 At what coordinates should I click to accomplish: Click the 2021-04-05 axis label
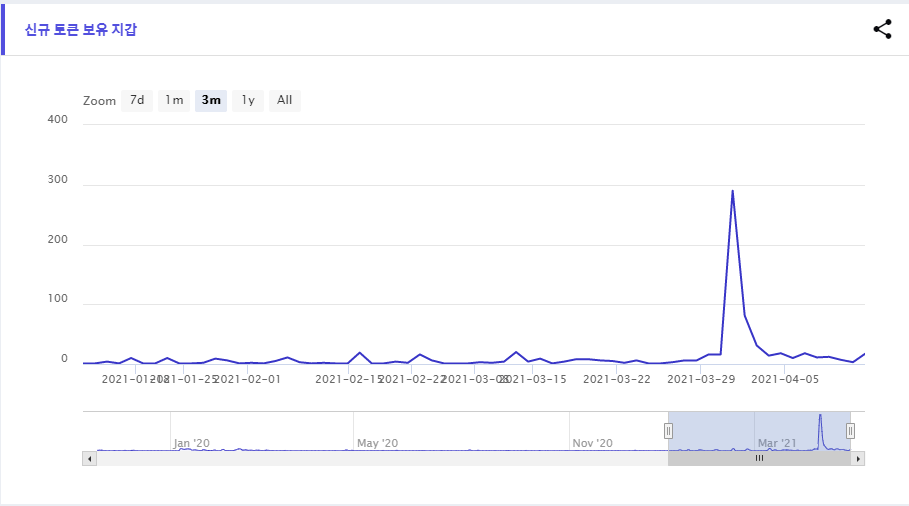point(785,379)
